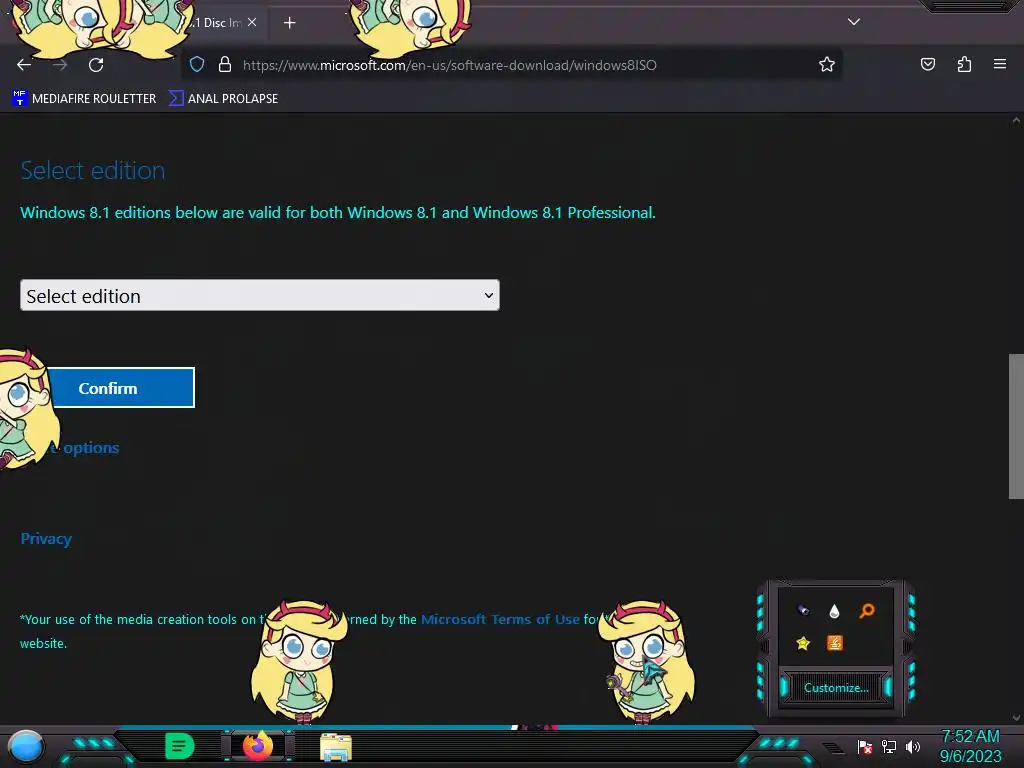Open the network status tray icon

tap(889, 746)
